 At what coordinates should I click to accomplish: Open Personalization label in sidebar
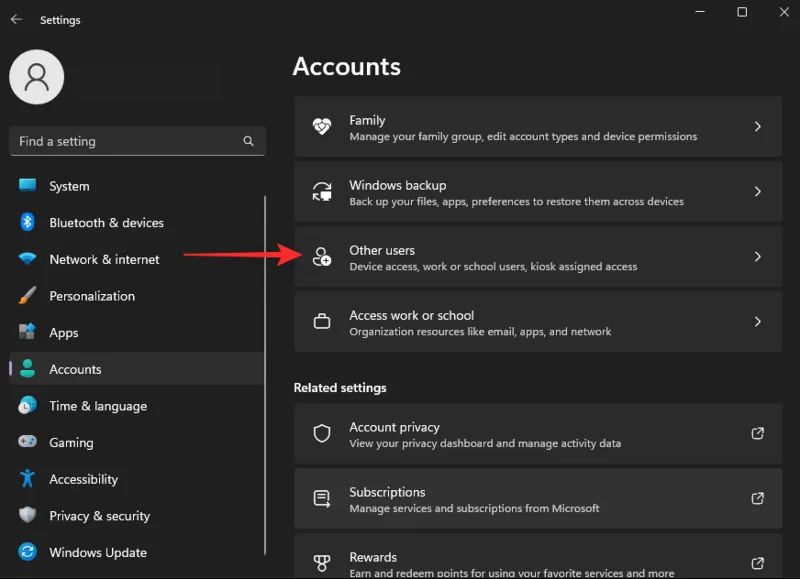click(x=92, y=296)
